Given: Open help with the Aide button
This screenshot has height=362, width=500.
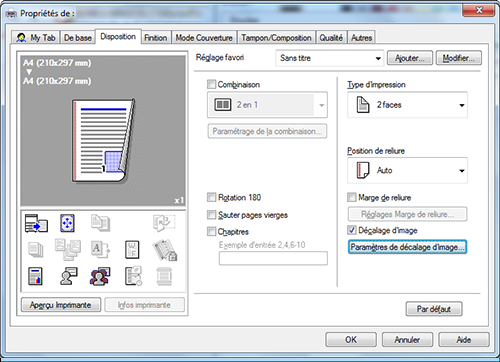Looking at the screenshot, I should (x=464, y=340).
